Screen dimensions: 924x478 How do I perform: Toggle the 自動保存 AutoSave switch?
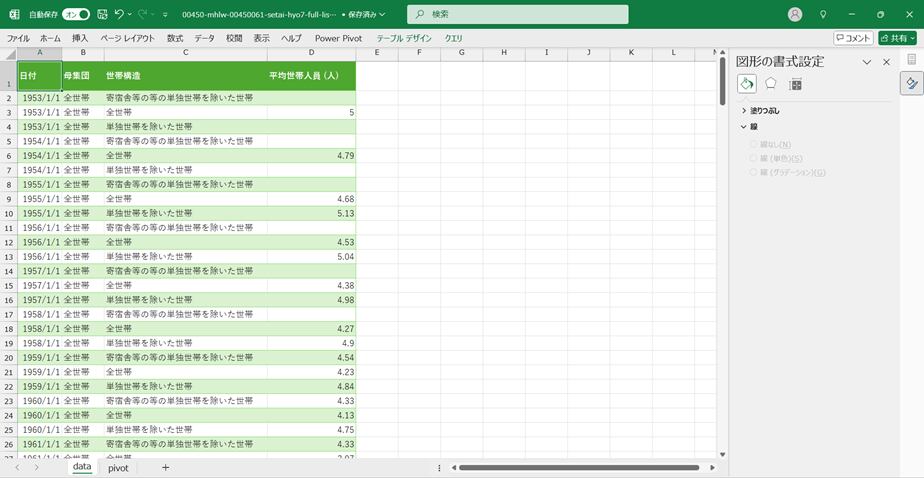pos(76,15)
